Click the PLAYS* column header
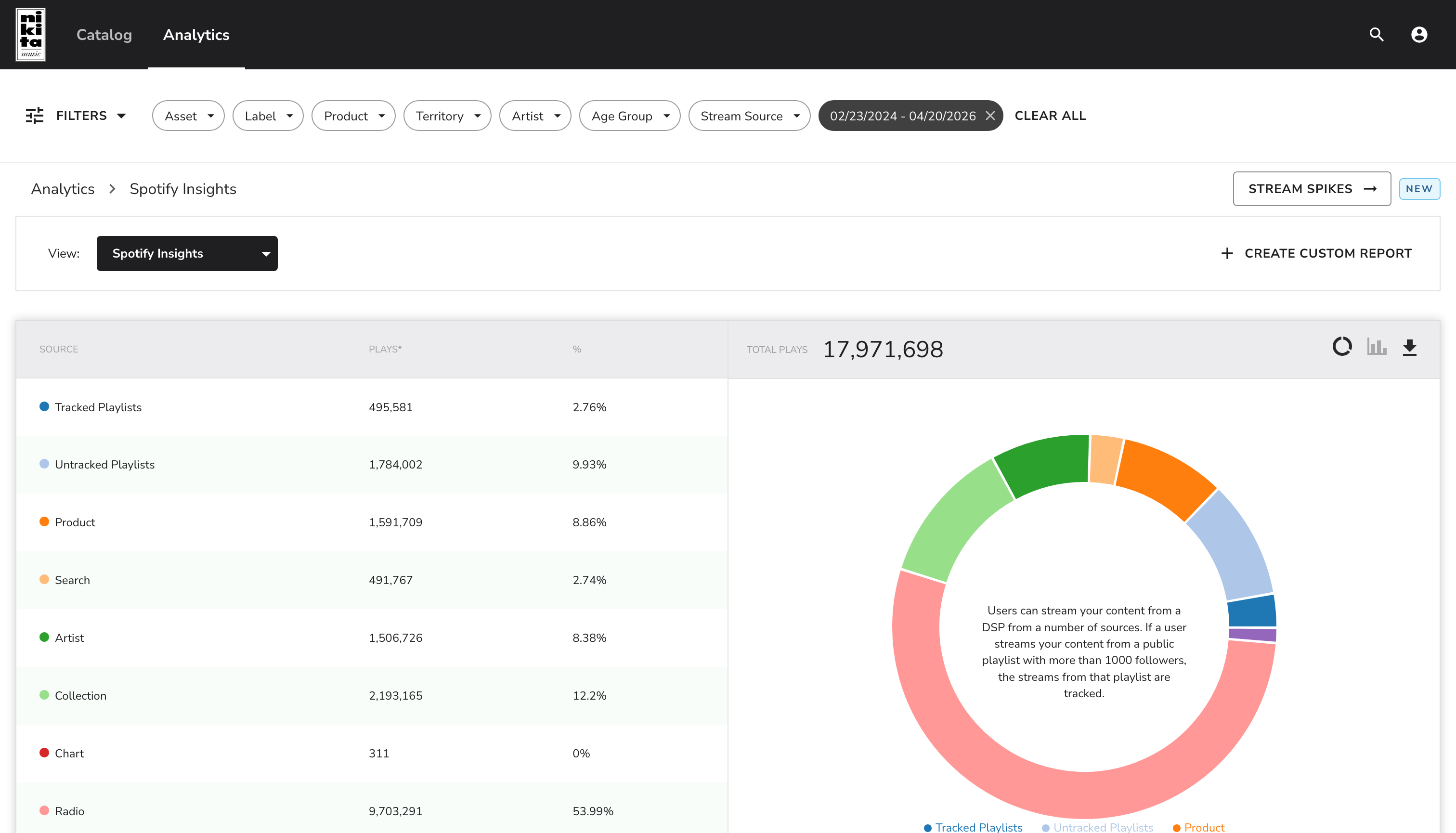 coord(385,349)
